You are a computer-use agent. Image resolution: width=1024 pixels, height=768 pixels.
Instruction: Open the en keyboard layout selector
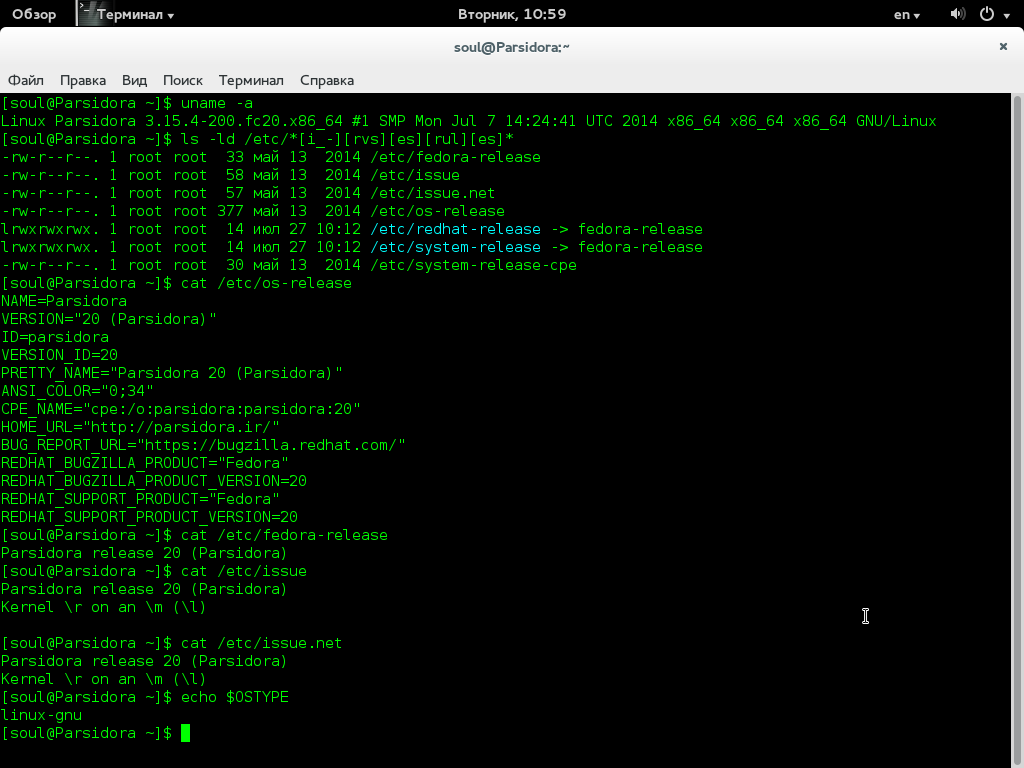[906, 14]
